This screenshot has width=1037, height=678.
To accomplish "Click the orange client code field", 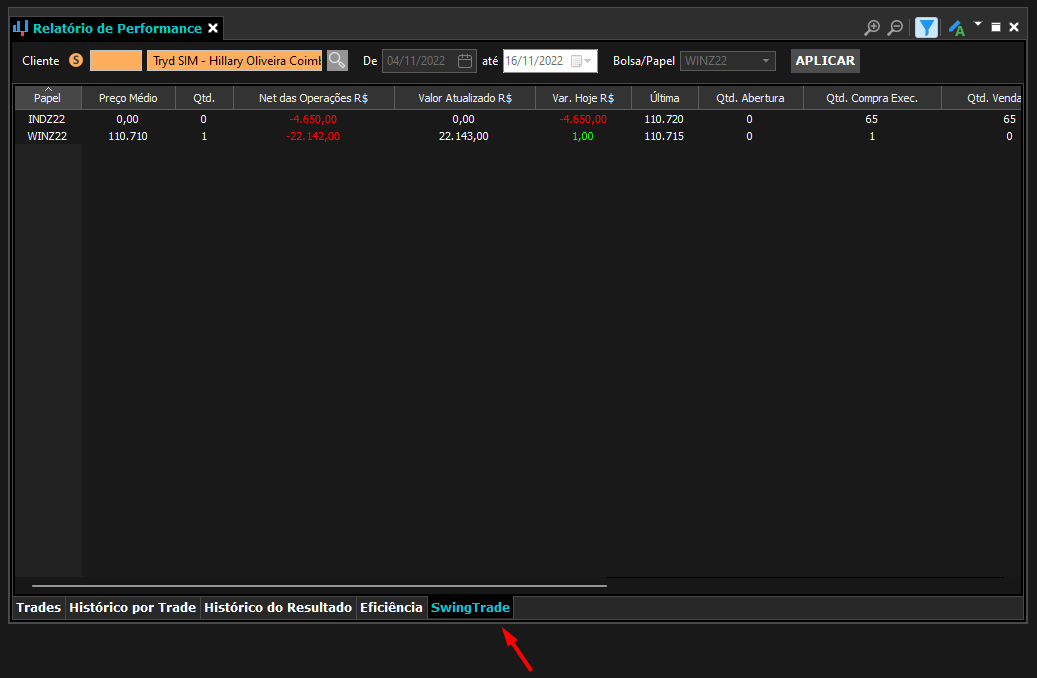I will pyautogui.click(x=116, y=60).
